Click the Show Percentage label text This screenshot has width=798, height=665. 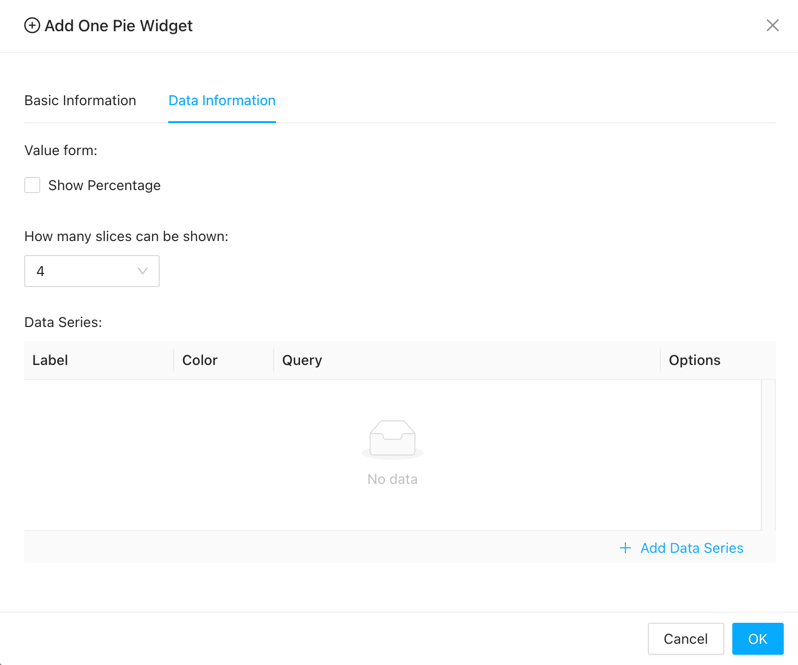pos(104,186)
